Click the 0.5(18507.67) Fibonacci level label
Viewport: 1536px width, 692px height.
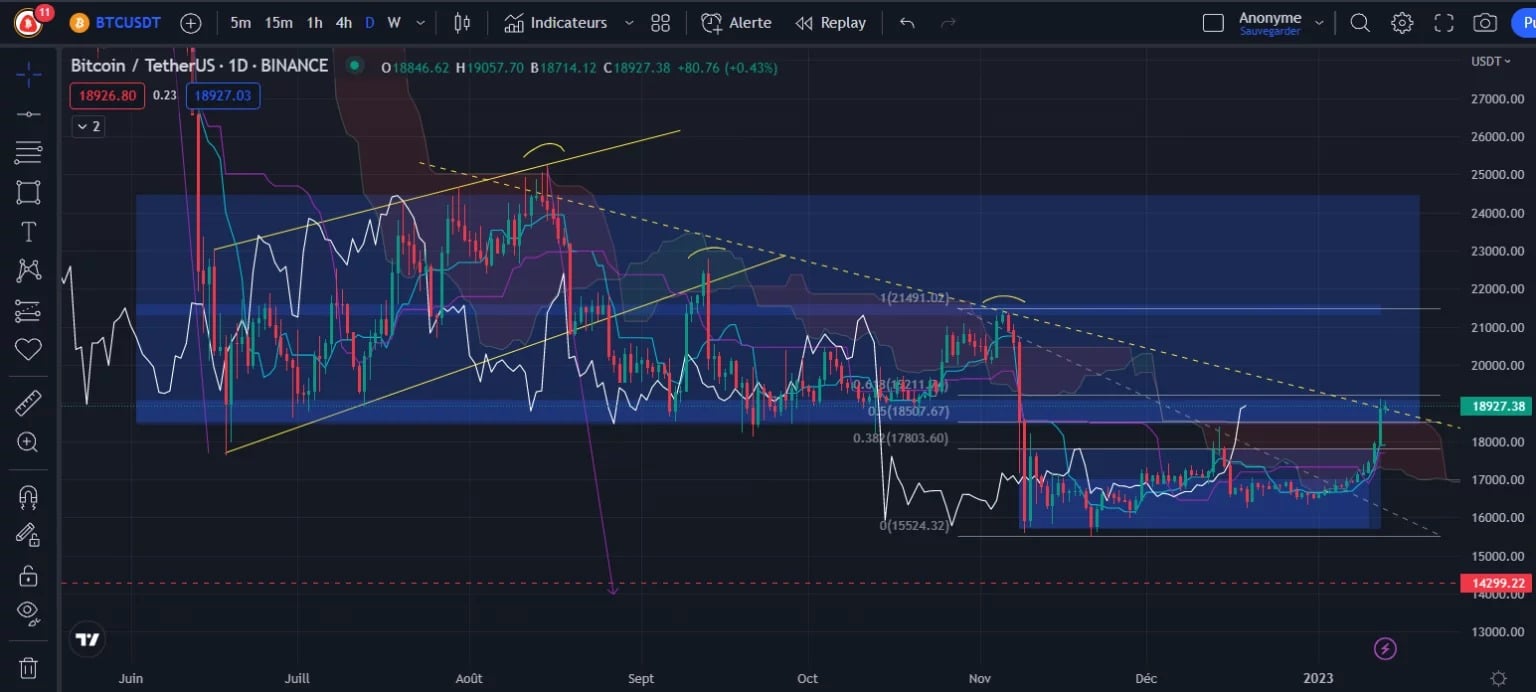coord(907,411)
